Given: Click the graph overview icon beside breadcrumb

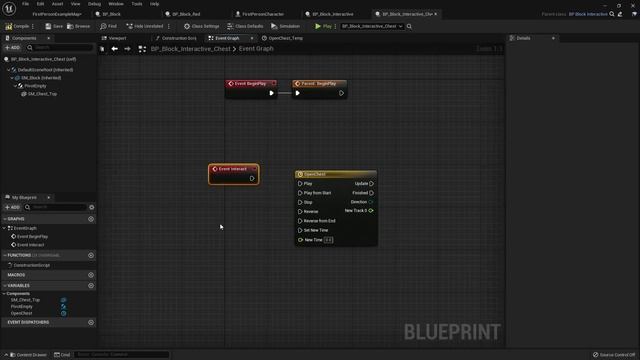Looking at the screenshot, I should pyautogui.click(x=142, y=49).
